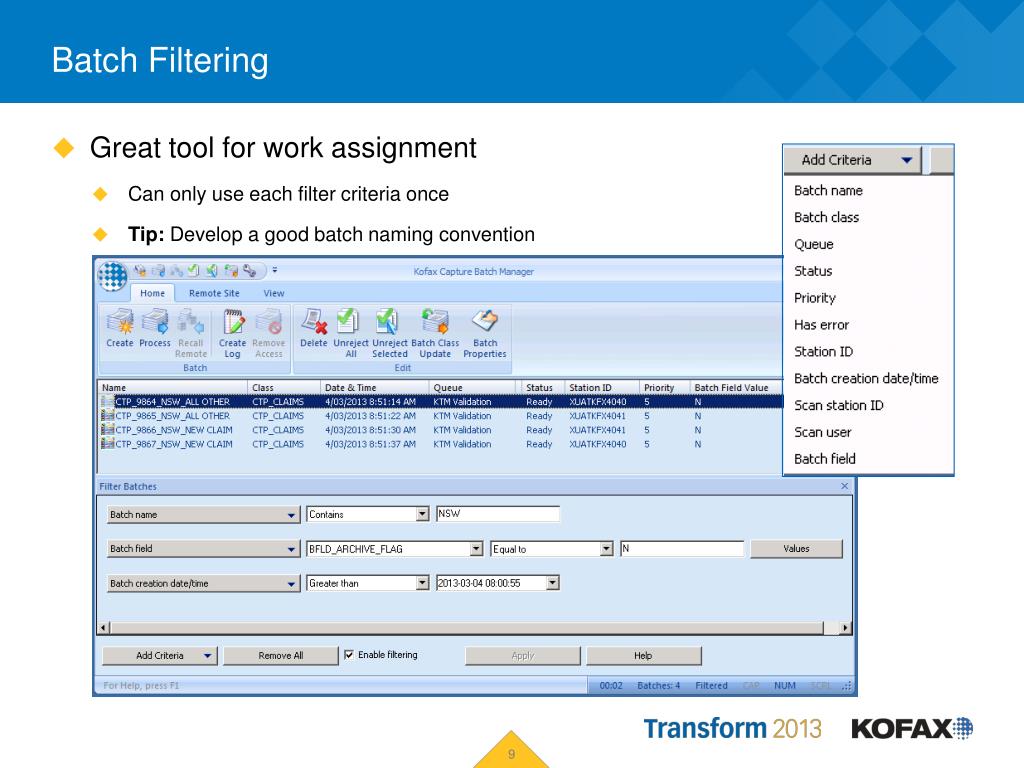Open the Add Criteria dropdown beside Remove All
The image size is (1024, 768).
[159, 656]
